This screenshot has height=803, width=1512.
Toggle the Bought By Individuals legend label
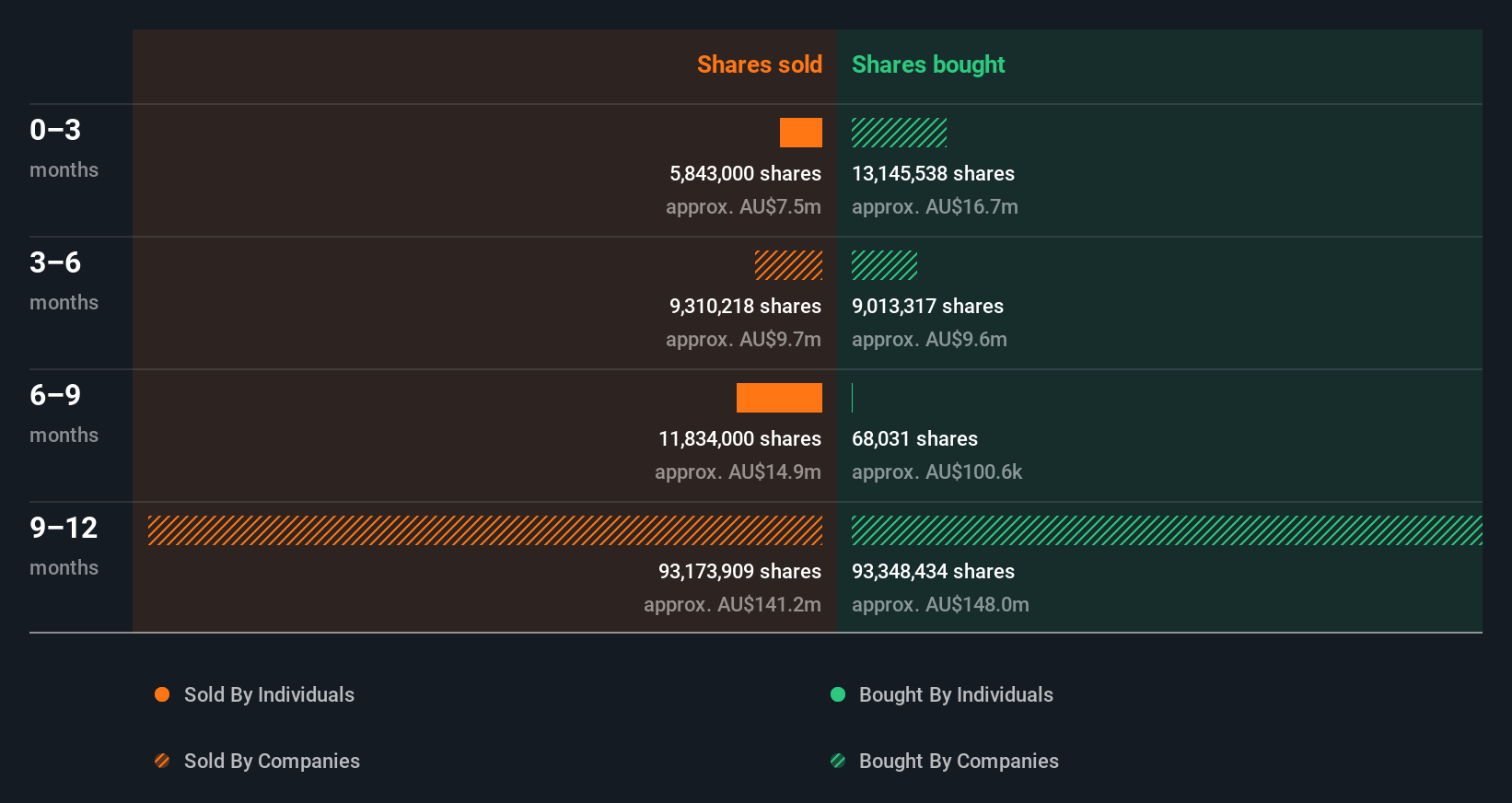click(956, 694)
